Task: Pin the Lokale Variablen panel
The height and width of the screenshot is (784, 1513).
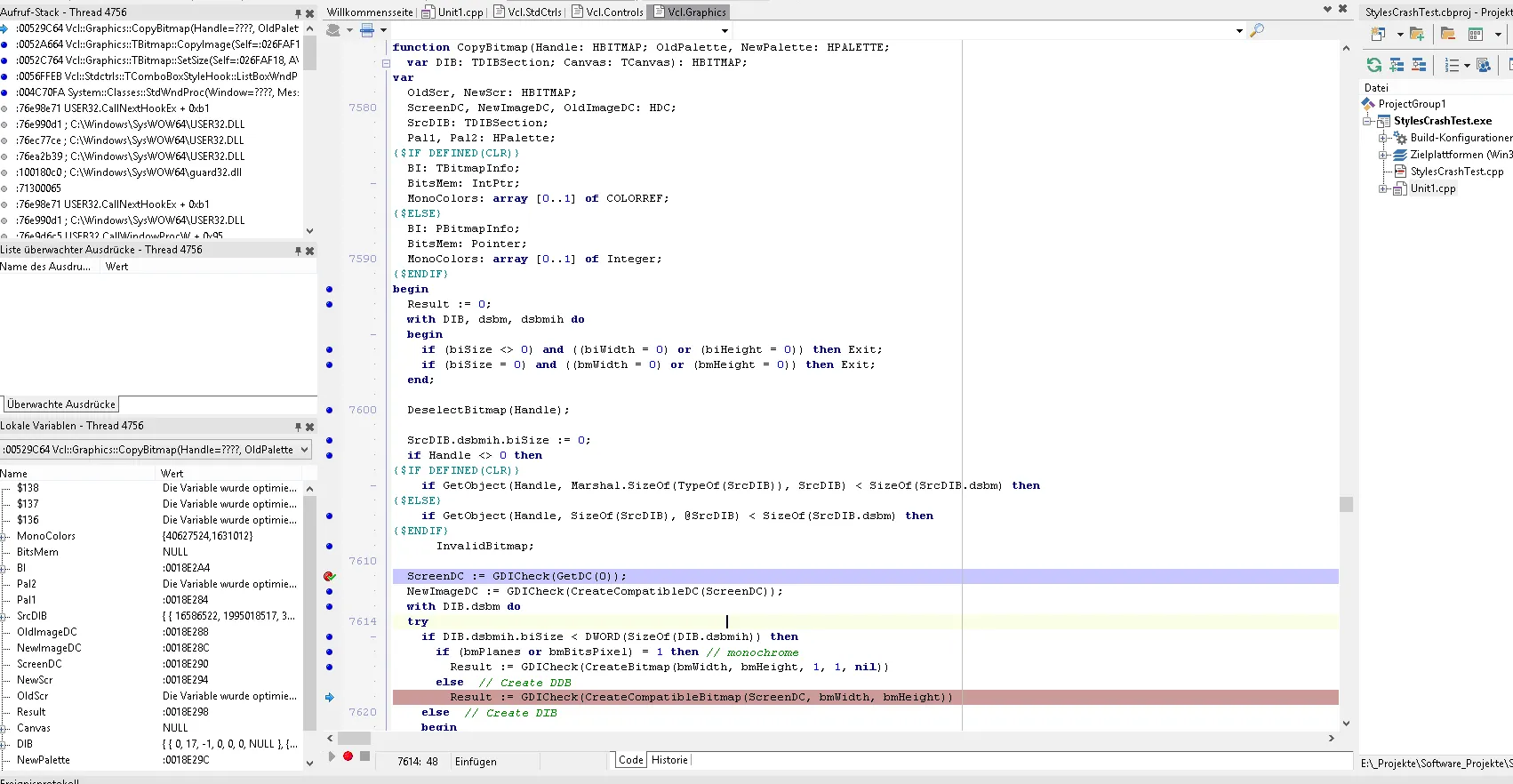Action: coord(298,427)
